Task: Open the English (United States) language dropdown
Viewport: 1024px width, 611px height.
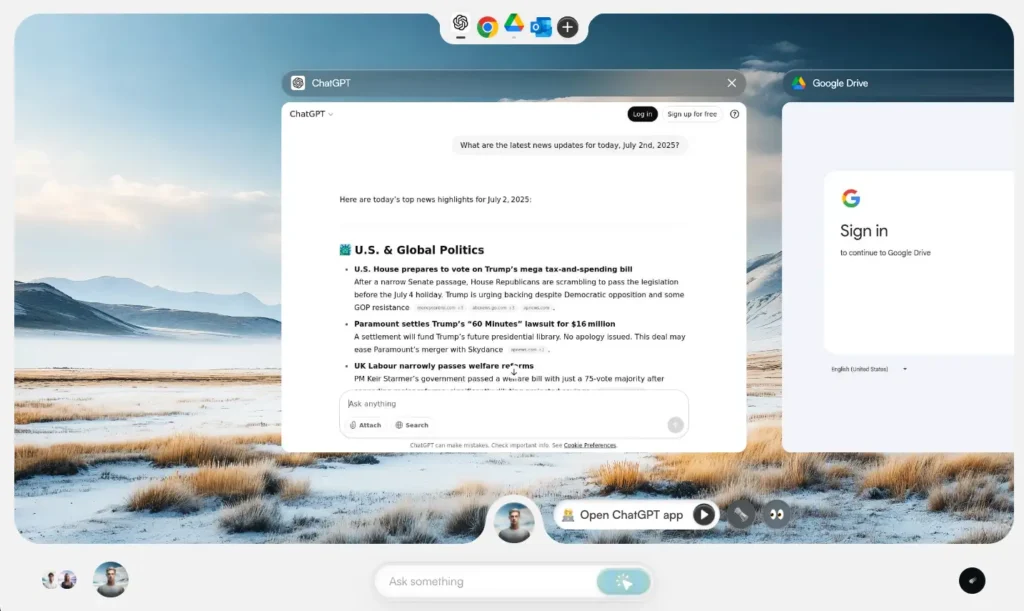Action: click(869, 369)
